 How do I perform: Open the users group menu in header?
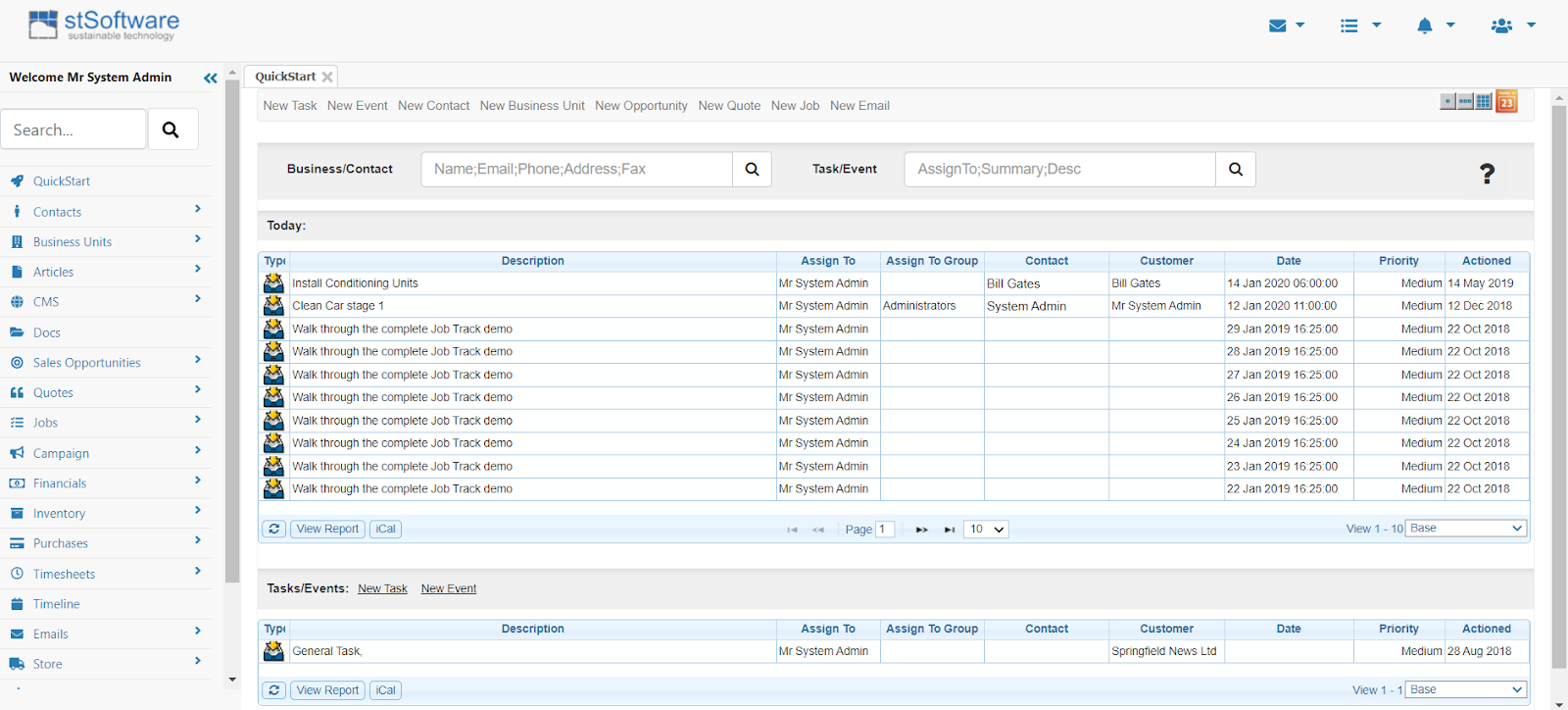(x=1512, y=25)
